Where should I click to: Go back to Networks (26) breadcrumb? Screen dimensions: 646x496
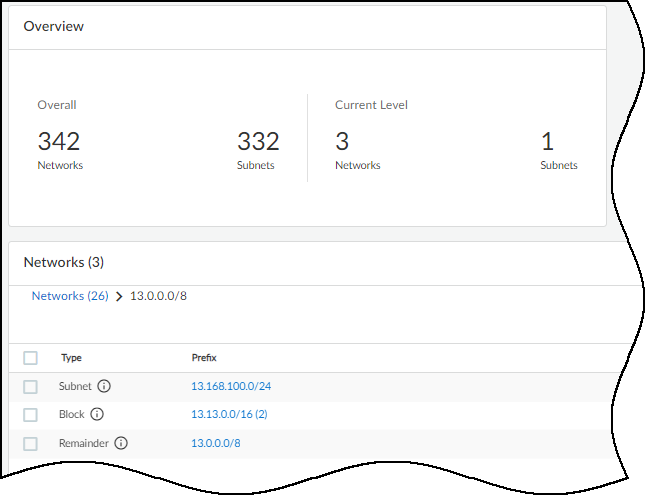[70, 296]
